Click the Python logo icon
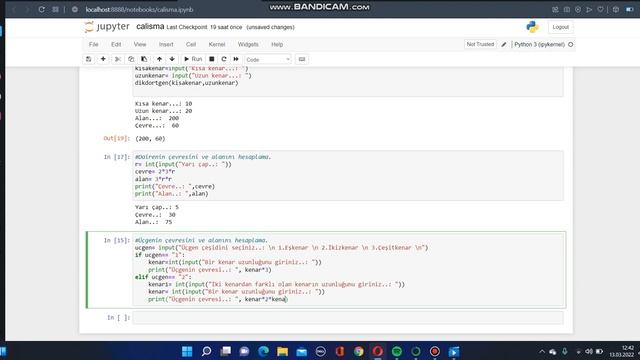 tap(532, 27)
